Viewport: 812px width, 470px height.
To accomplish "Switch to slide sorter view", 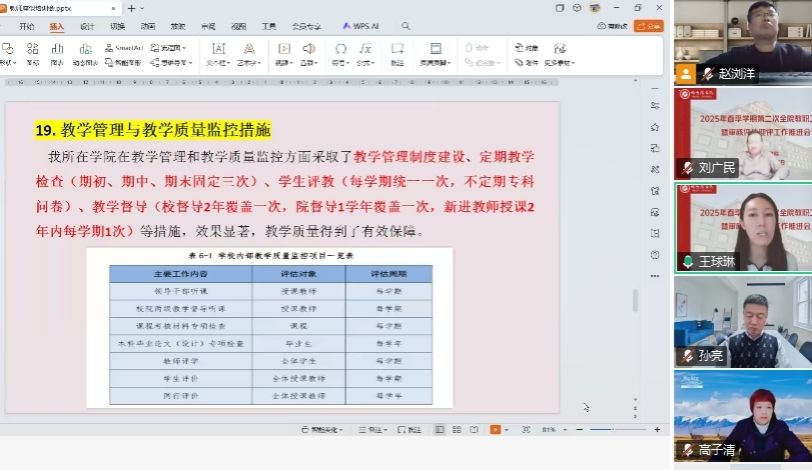I will (457, 429).
